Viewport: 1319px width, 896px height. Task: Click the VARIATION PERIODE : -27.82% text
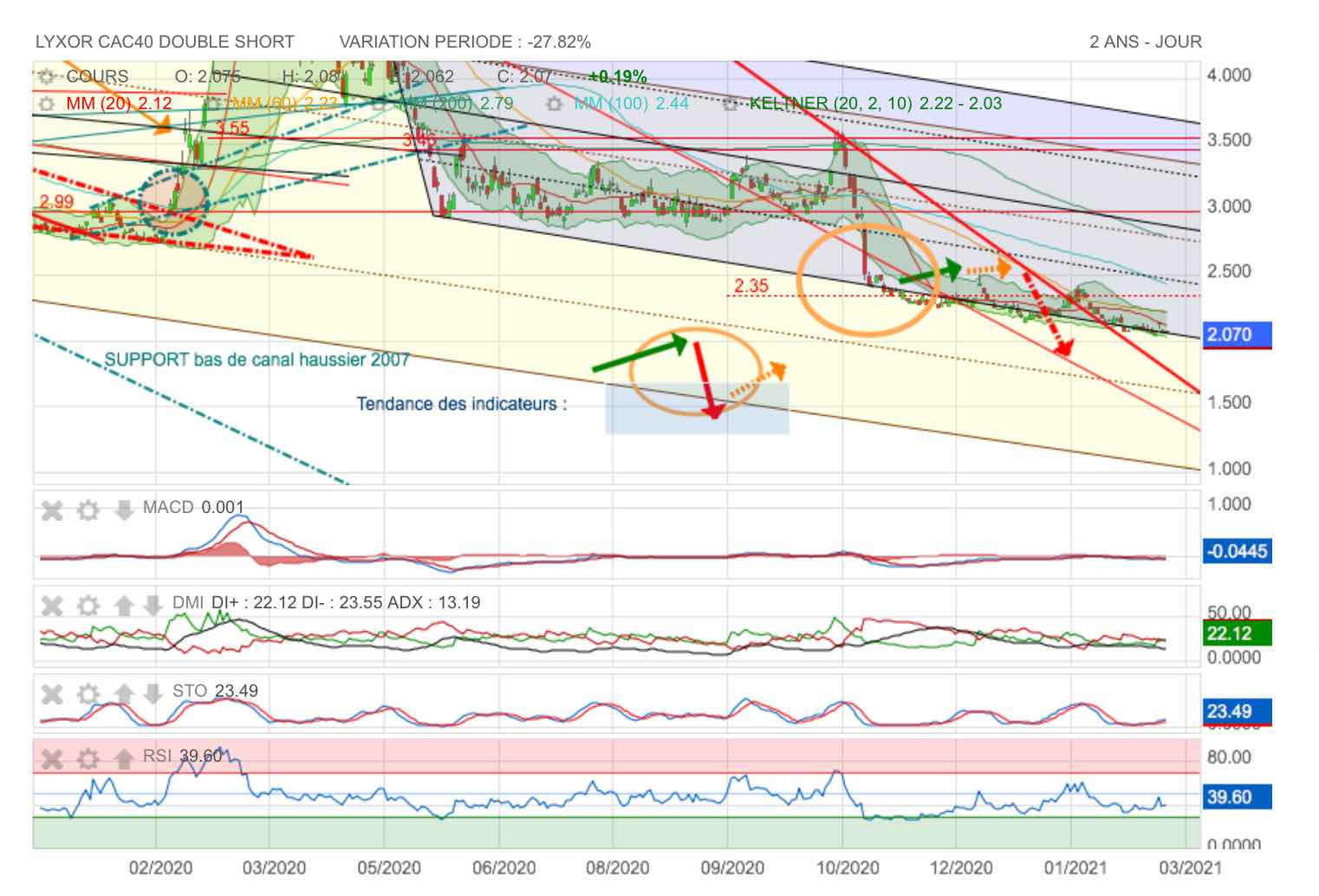pos(465,42)
